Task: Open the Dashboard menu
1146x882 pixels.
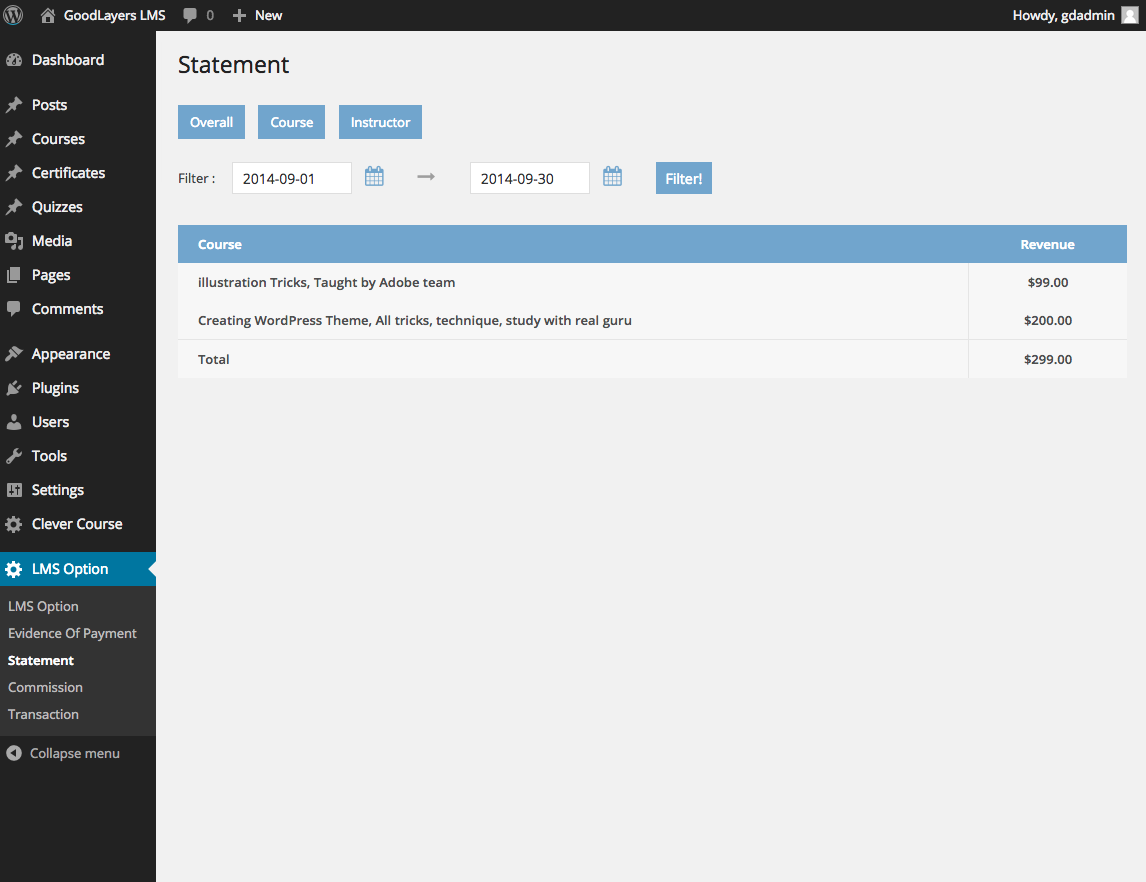Action: point(77,60)
